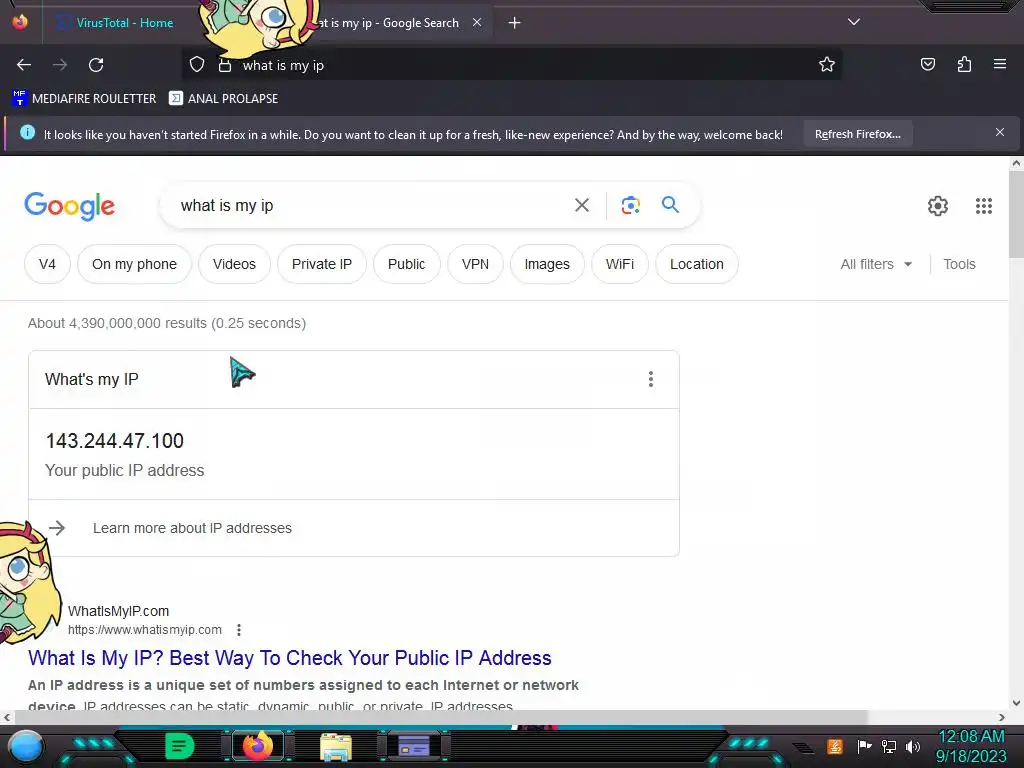This screenshot has height=768, width=1024.
Task: Open the clock showing 12:08 AM
Action: pyautogui.click(x=971, y=736)
